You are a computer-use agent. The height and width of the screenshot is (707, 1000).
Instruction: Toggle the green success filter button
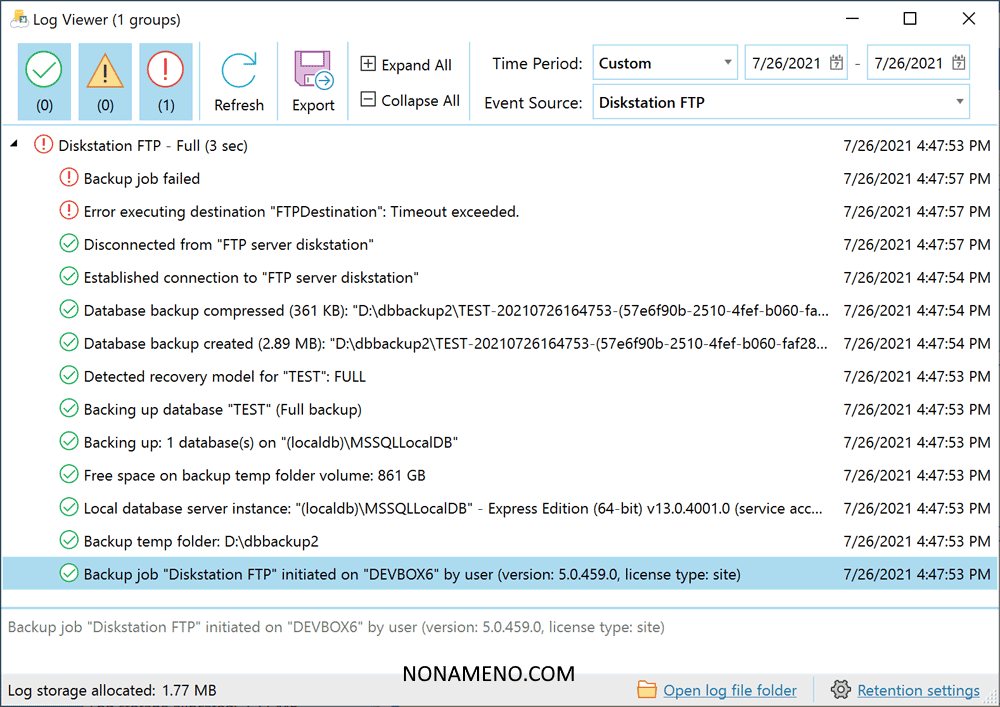(x=44, y=79)
